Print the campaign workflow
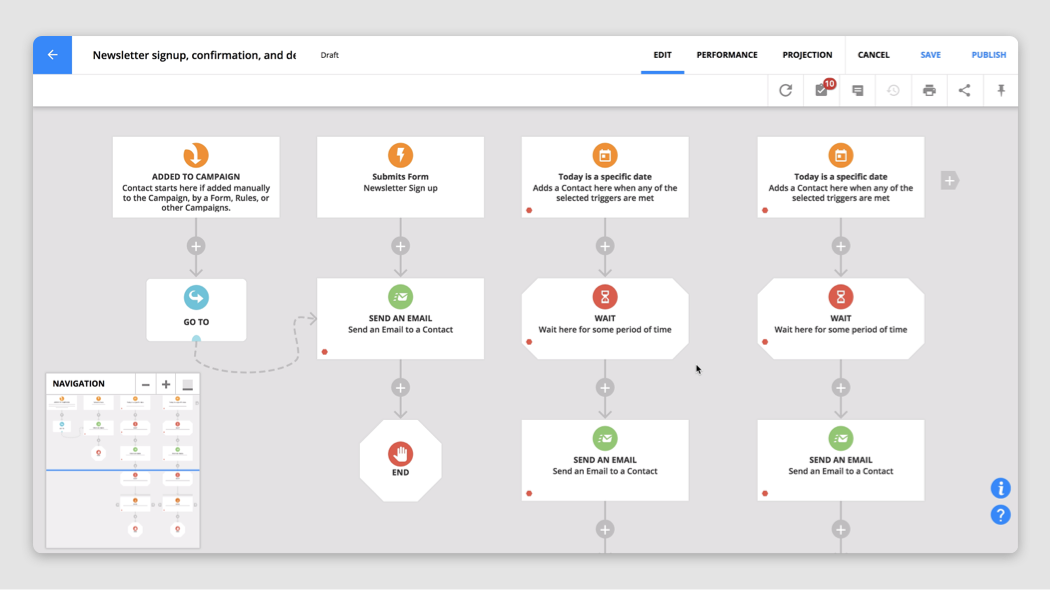This screenshot has height=590, width=1050. coord(929,90)
